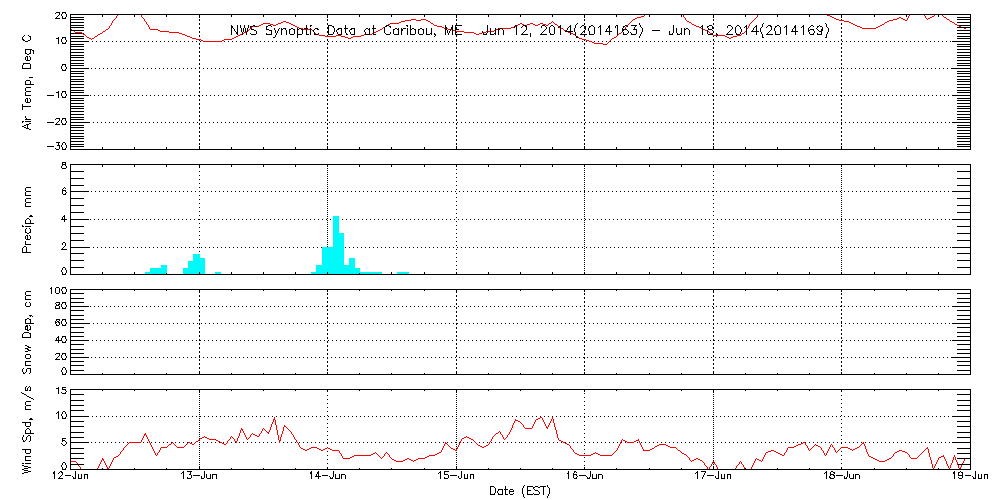The image size is (1000, 500).
Task: Click the 'Air Temp, Deg C' axis label
Action: pyautogui.click(x=28, y=81)
